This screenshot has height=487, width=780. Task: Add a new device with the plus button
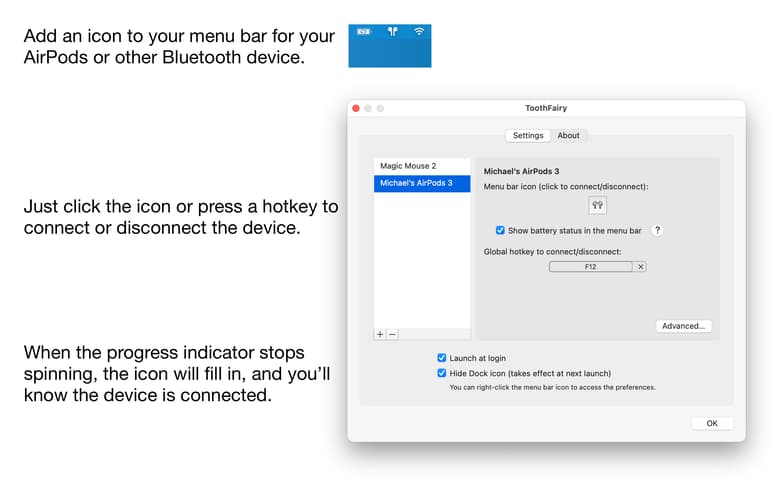point(380,335)
